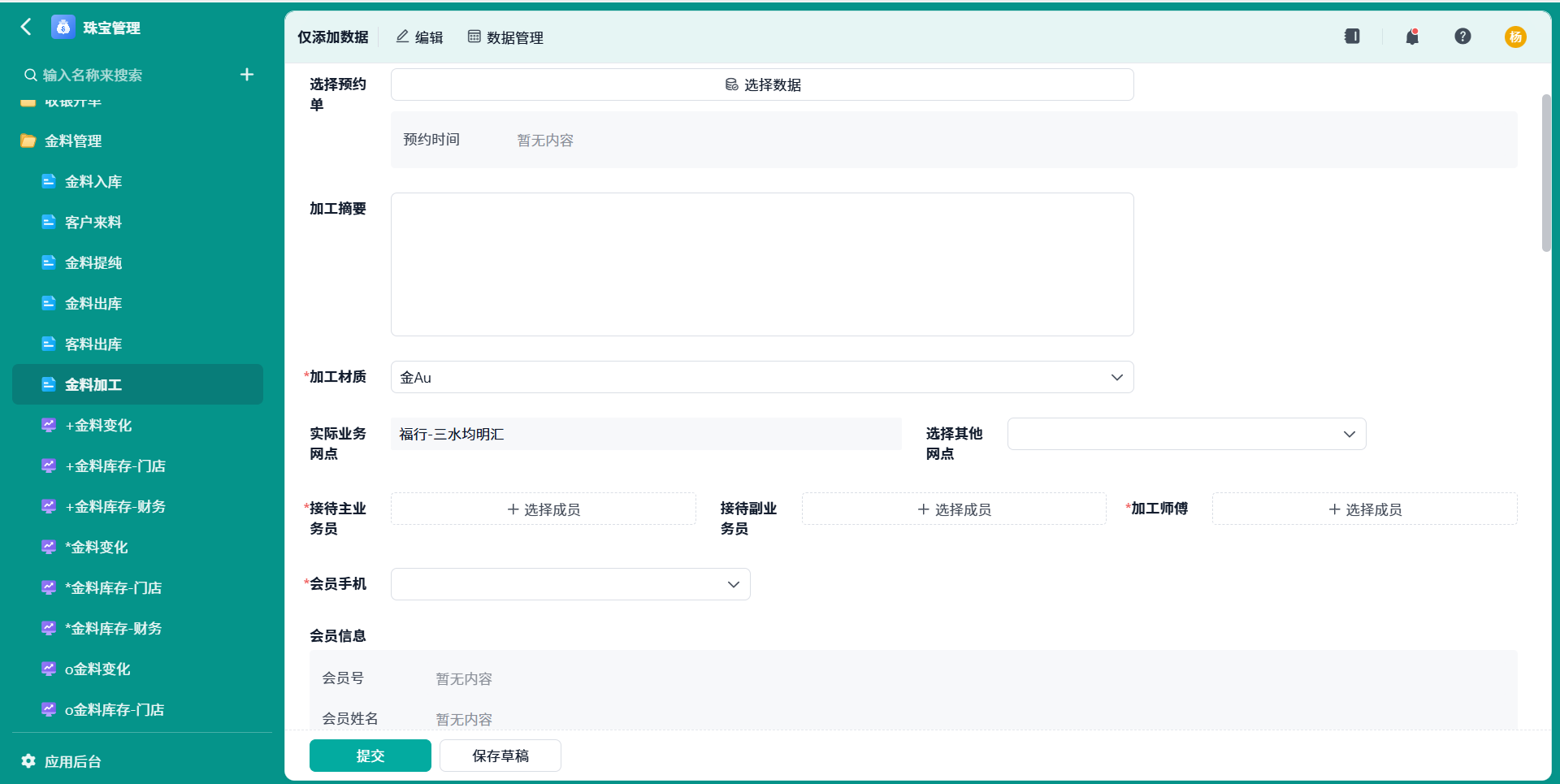The image size is (1560, 784).
Task: Click the form's vertical scrollbar
Action: [x=1546, y=173]
